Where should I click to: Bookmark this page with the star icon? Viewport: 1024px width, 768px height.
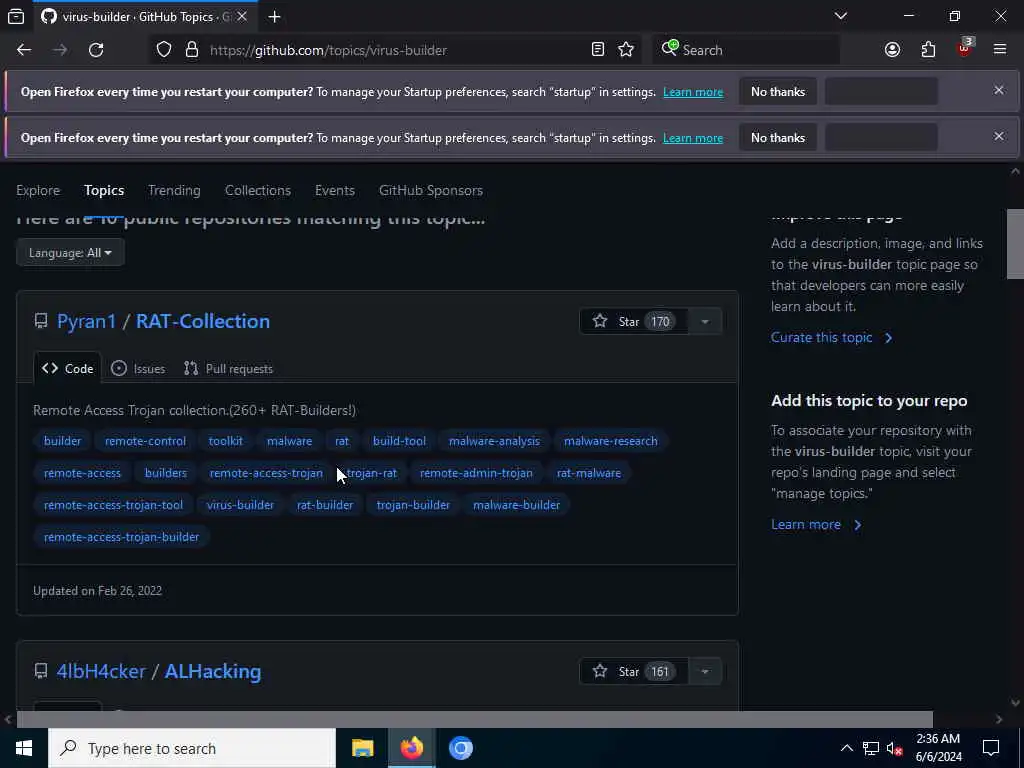tap(626, 50)
